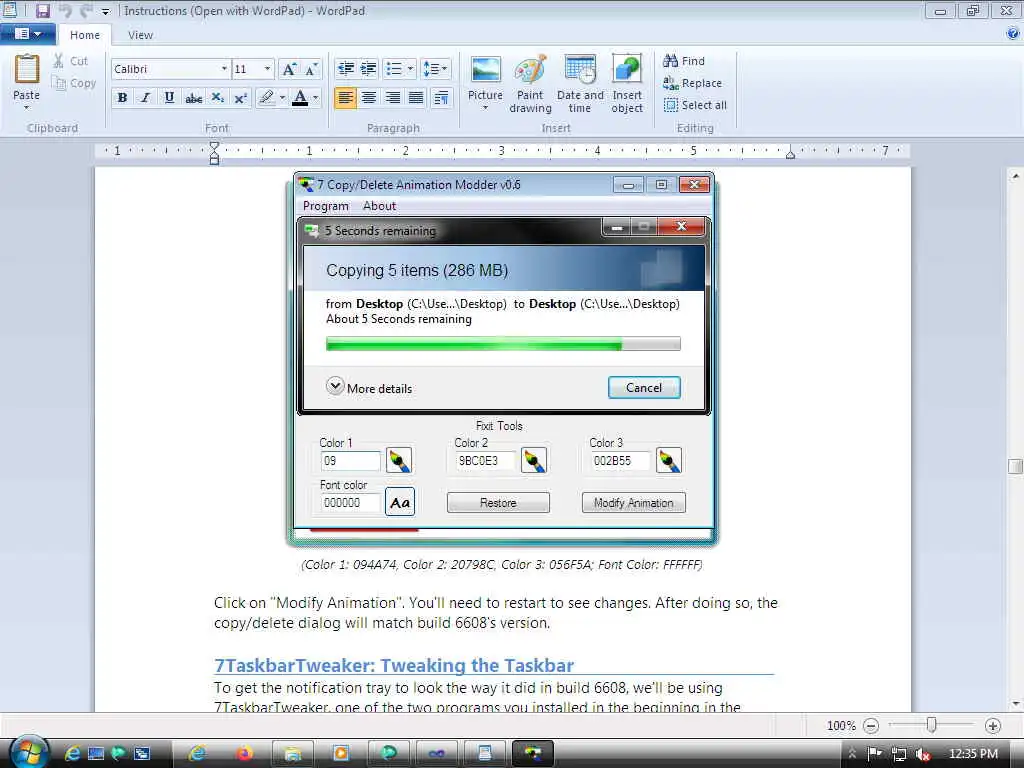The image size is (1024, 768).
Task: Insert a Paint drawing
Action: [530, 84]
